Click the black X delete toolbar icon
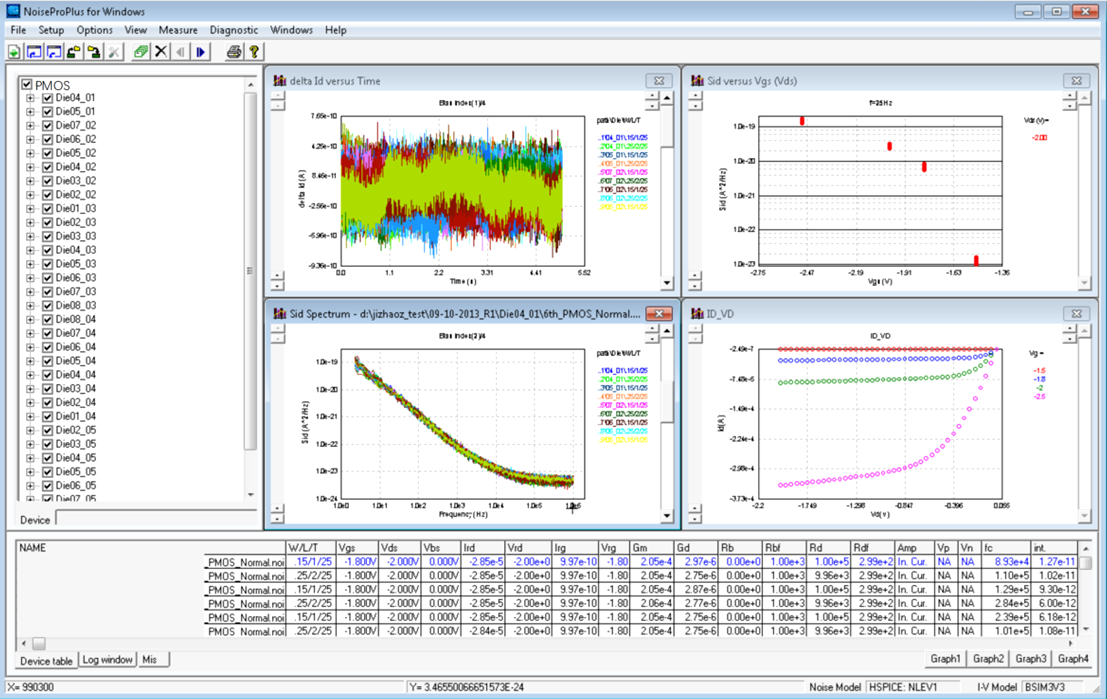 (161, 52)
